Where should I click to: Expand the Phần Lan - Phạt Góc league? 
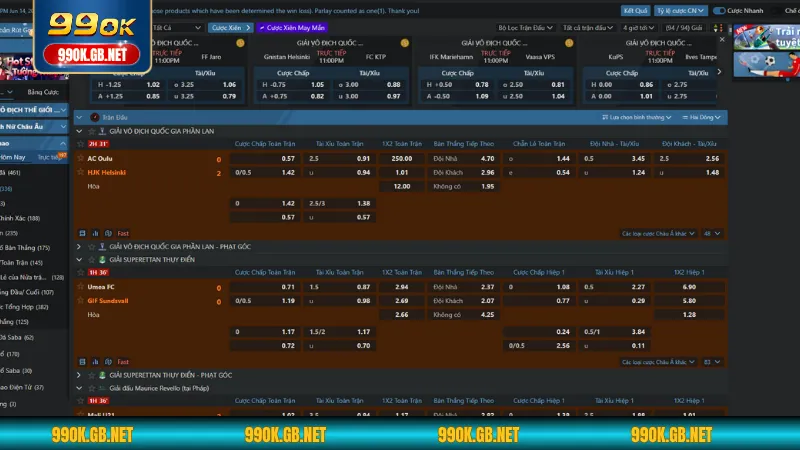[79, 246]
